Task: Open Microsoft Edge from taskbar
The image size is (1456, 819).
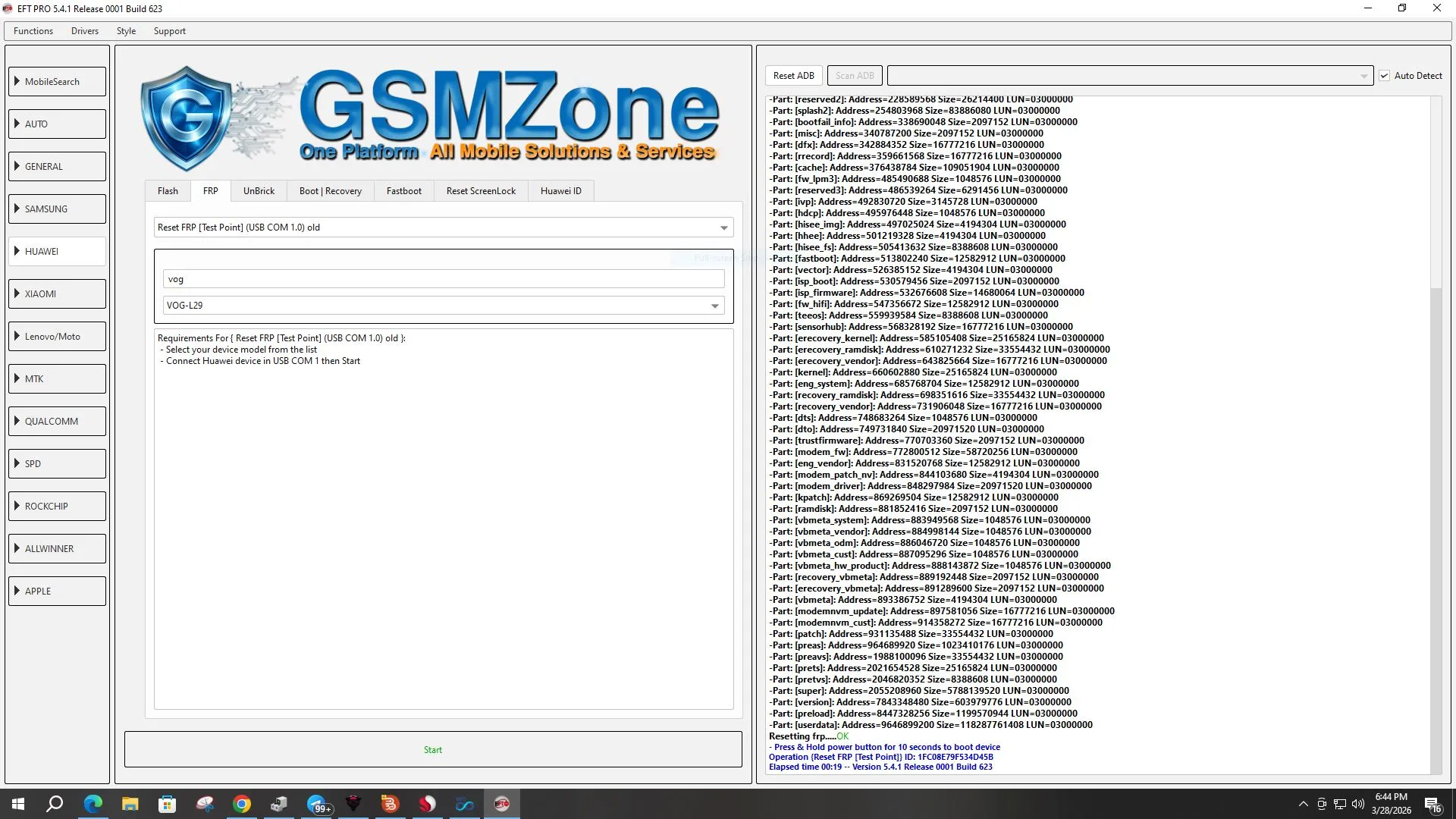Action: (x=93, y=804)
